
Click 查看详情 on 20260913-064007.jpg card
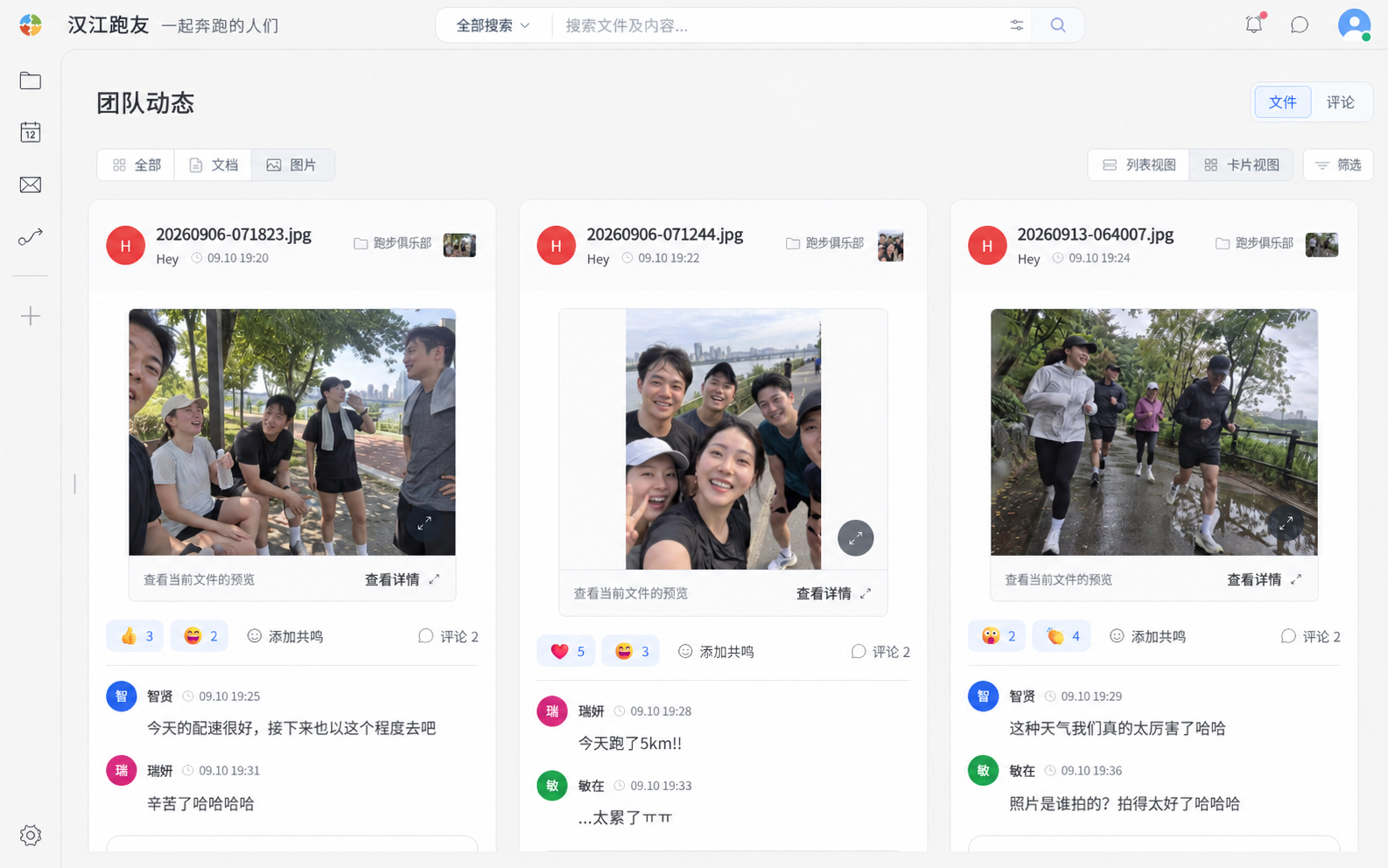[1264, 579]
